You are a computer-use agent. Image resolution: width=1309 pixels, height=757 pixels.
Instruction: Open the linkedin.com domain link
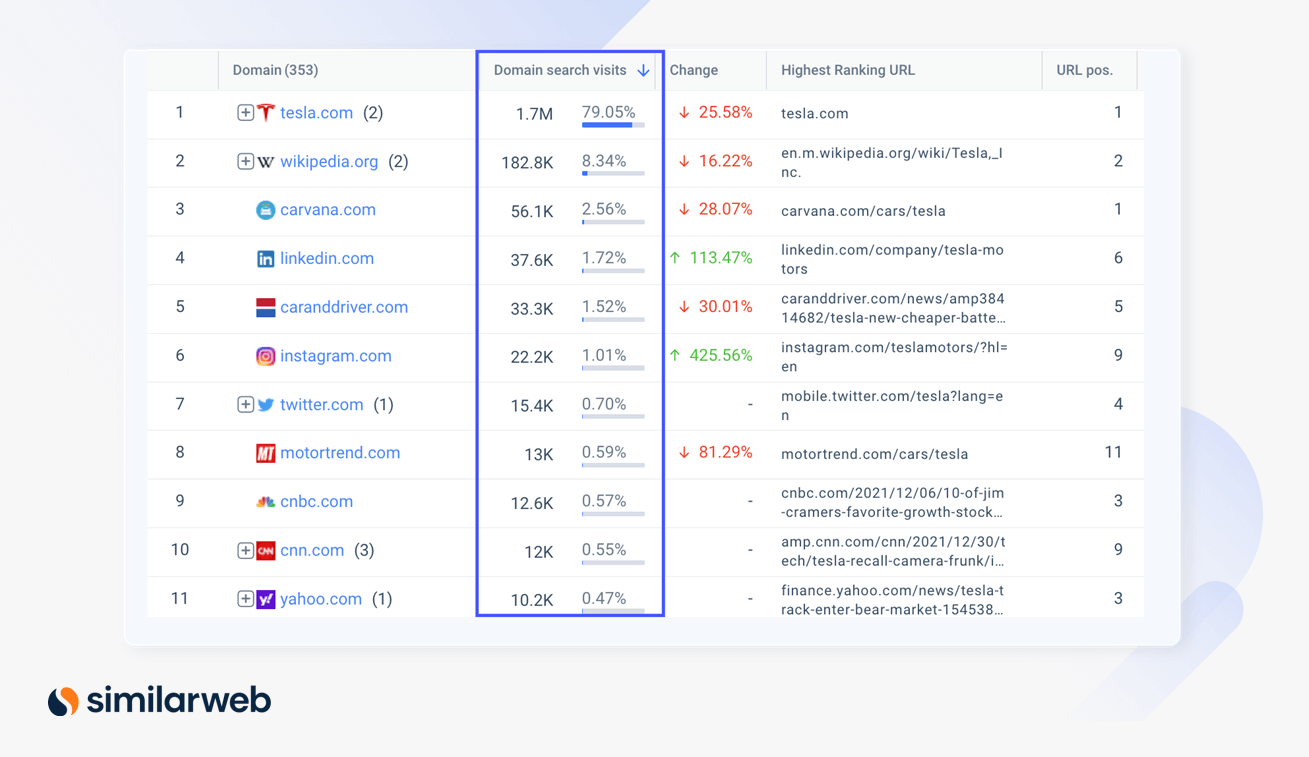pyautogui.click(x=327, y=258)
